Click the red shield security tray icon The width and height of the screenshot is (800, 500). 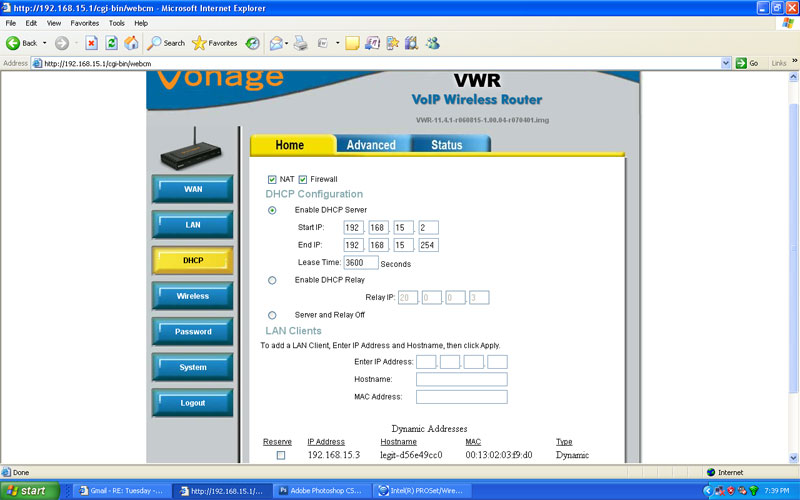pyautogui.click(x=731, y=491)
